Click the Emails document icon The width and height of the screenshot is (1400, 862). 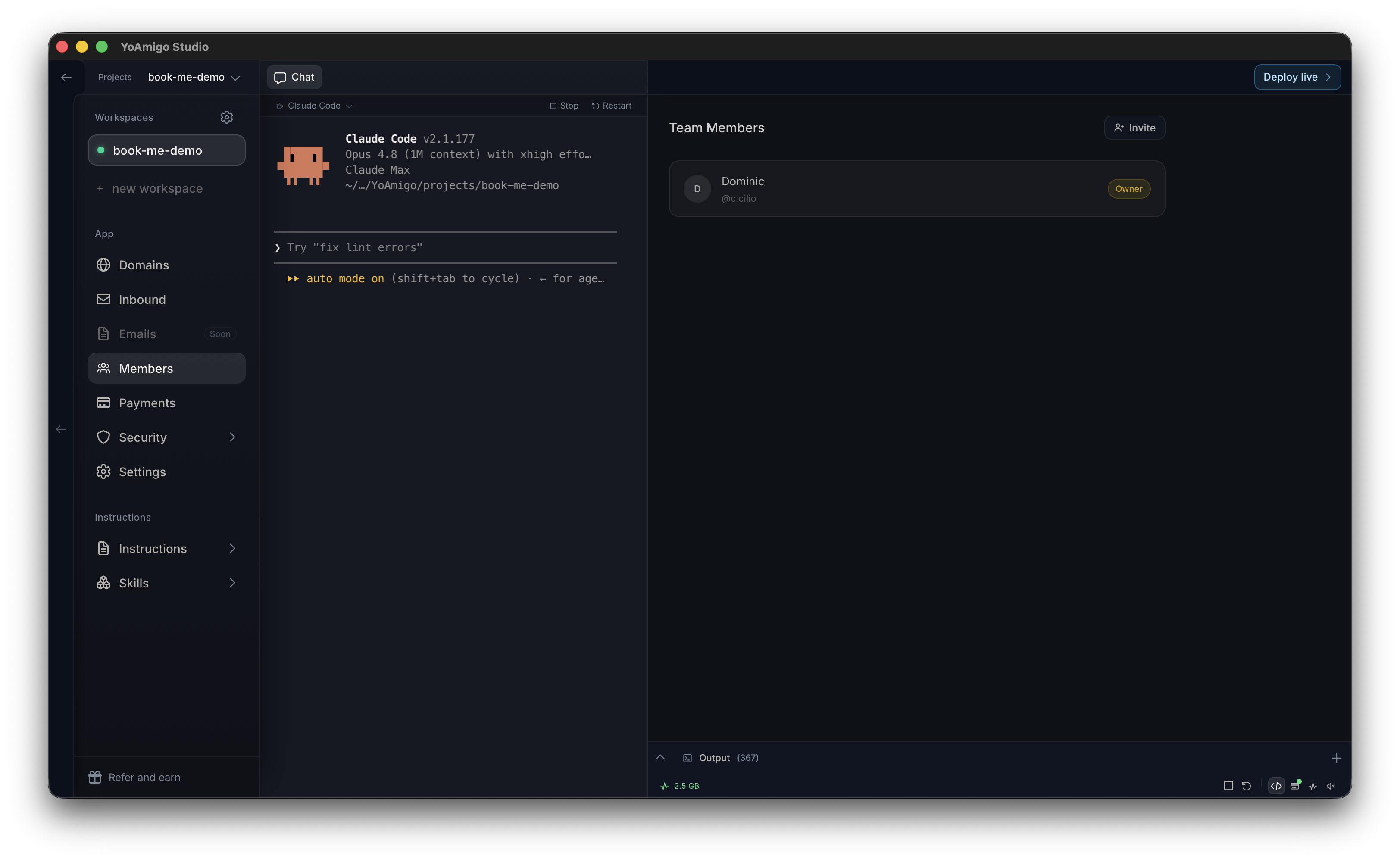(103, 334)
